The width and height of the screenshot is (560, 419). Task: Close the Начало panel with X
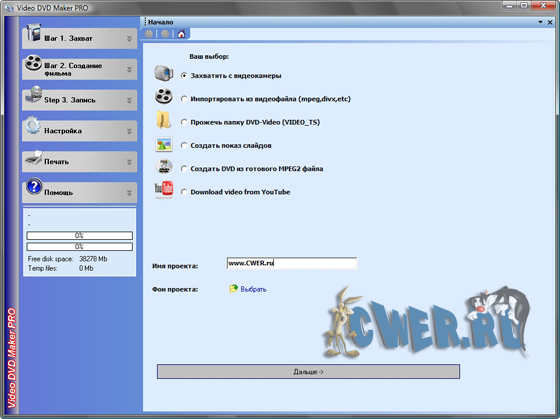click(x=550, y=22)
